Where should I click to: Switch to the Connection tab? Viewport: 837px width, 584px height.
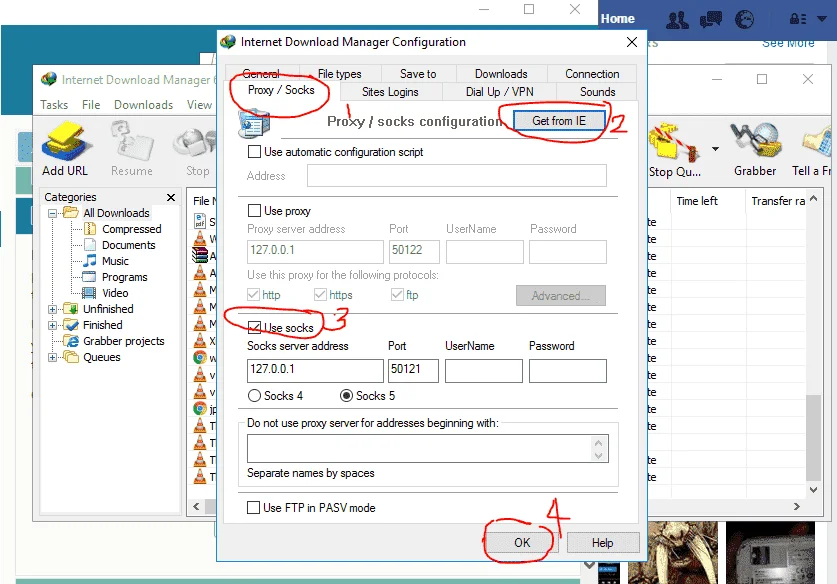click(592, 74)
